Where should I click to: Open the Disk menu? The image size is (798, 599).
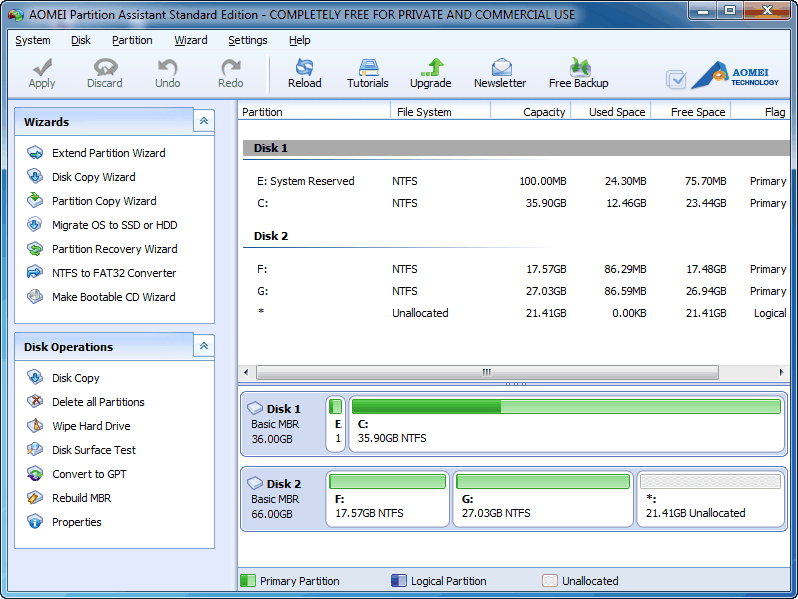[80, 40]
